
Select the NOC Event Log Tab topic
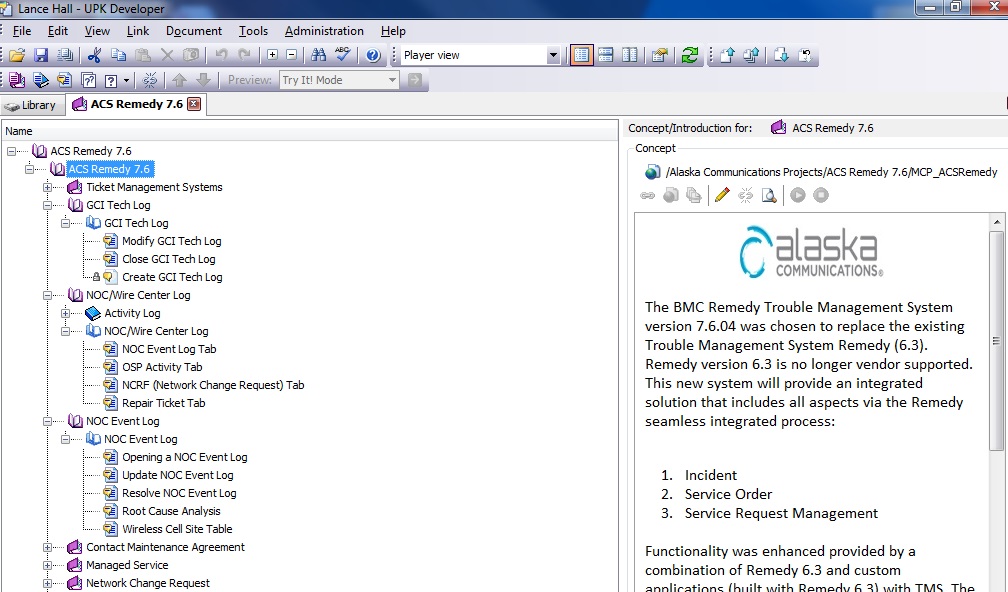(169, 349)
